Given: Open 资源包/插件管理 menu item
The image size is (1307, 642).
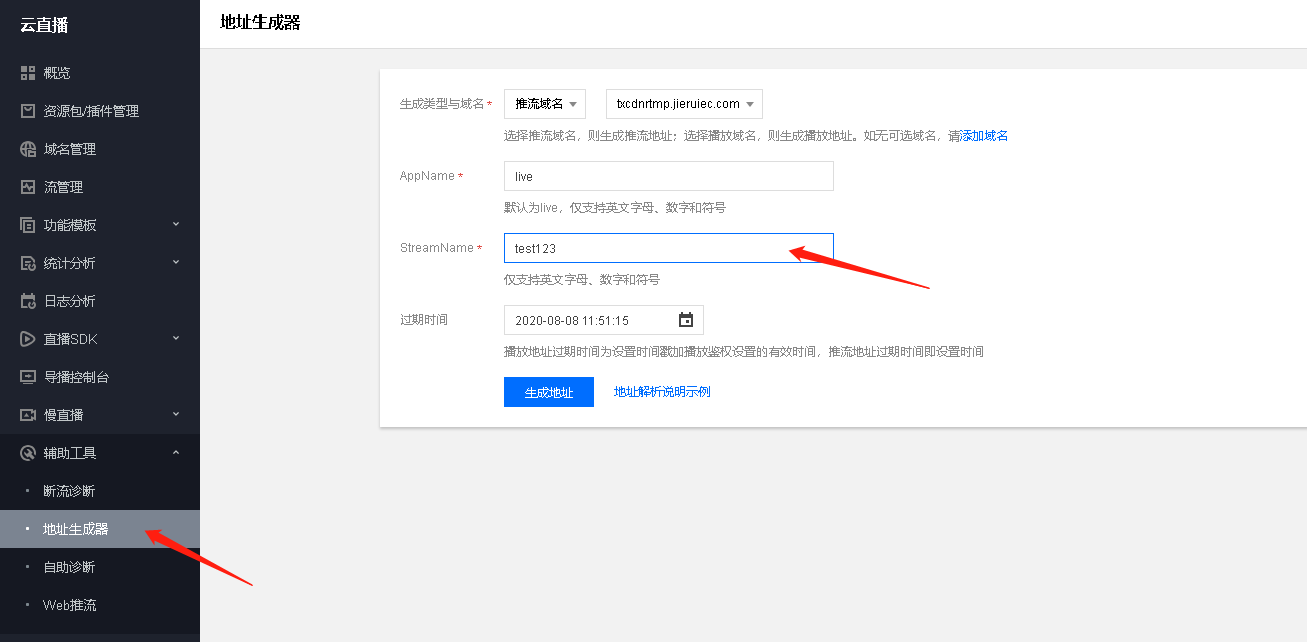Looking at the screenshot, I should [100, 111].
